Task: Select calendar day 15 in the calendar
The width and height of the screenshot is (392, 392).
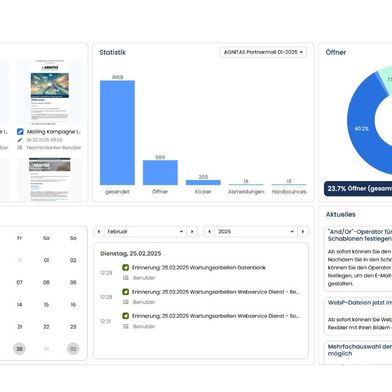Action: [46, 305]
